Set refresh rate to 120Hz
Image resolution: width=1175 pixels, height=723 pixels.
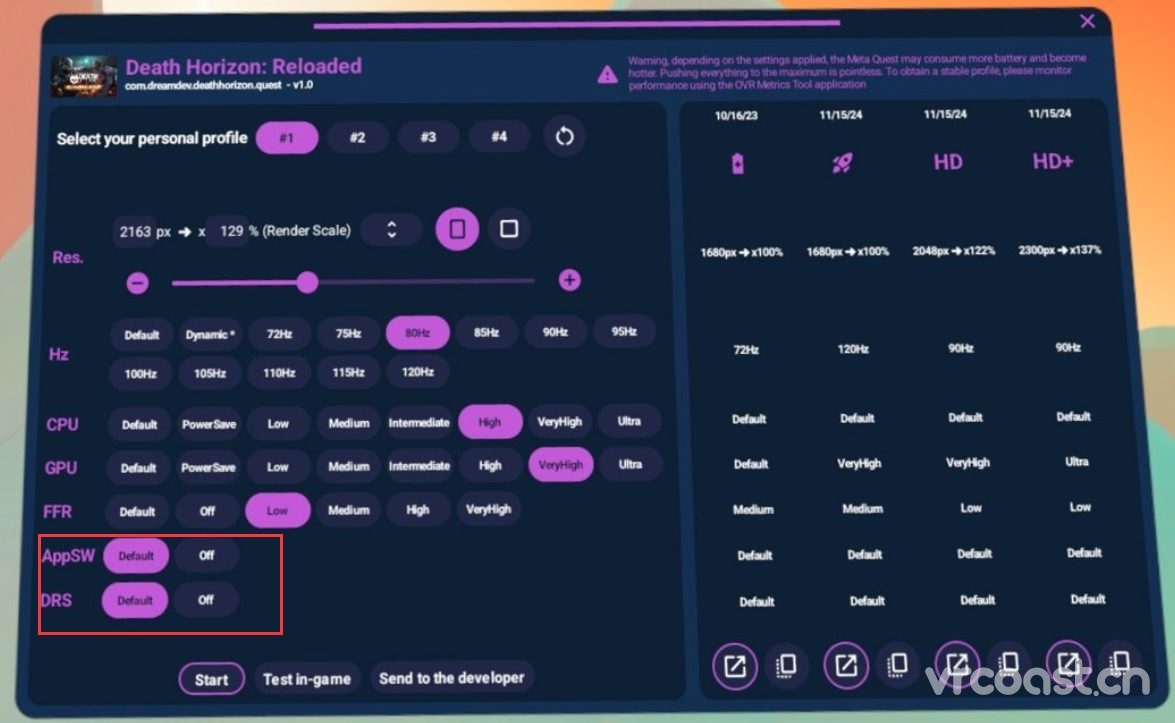click(x=417, y=372)
